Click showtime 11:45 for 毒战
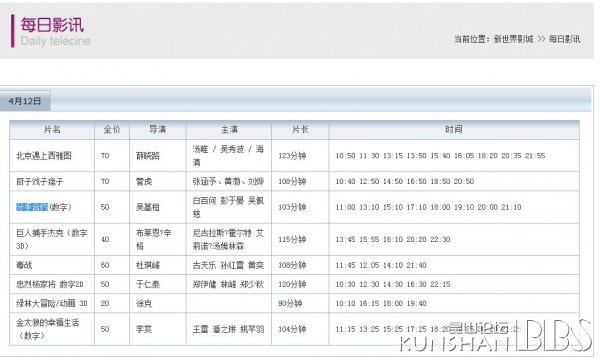 click(346, 265)
